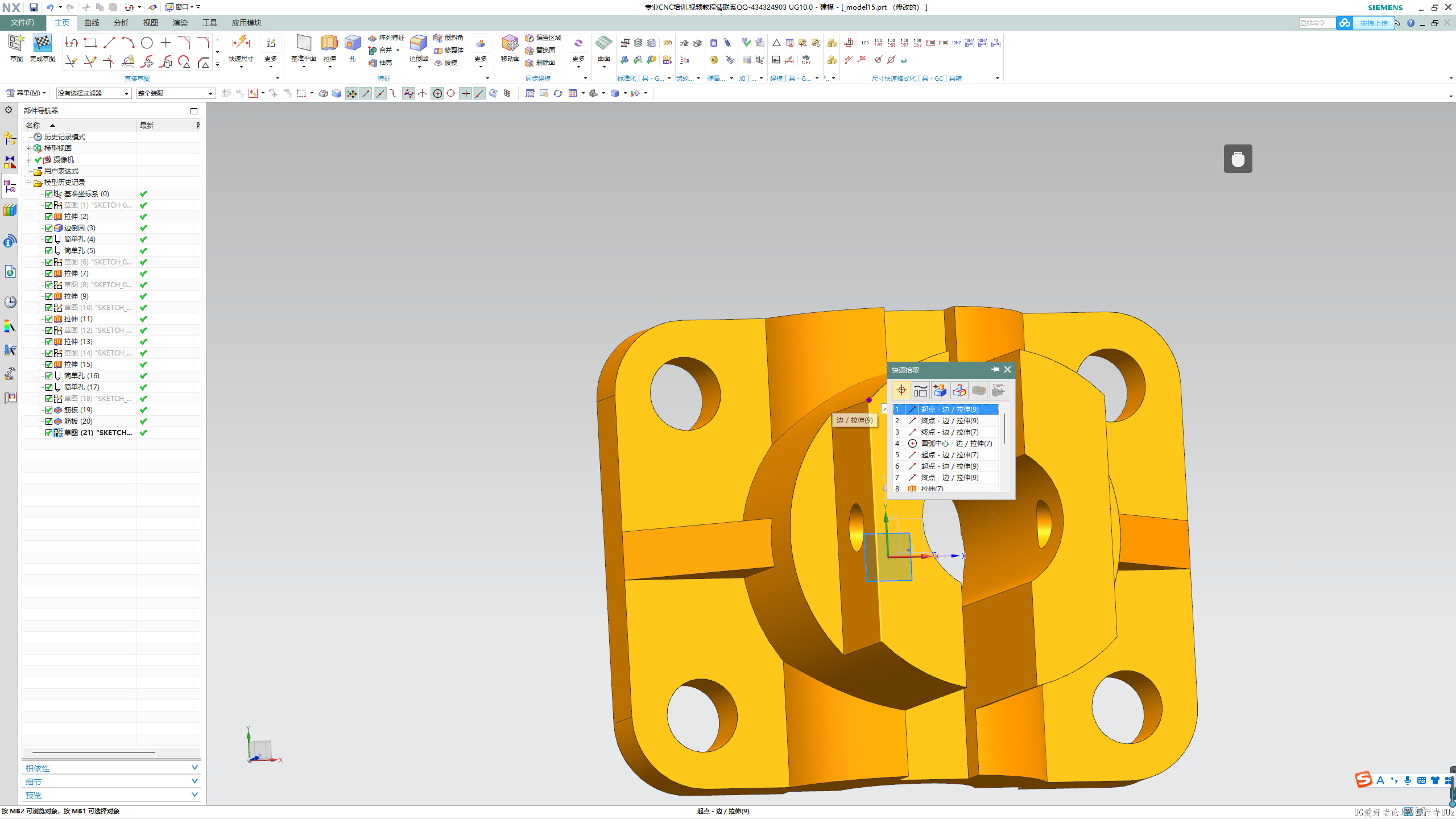Toggle checkbox for 边倒圆 (3)
The image size is (1456, 819).
[x=49, y=228]
